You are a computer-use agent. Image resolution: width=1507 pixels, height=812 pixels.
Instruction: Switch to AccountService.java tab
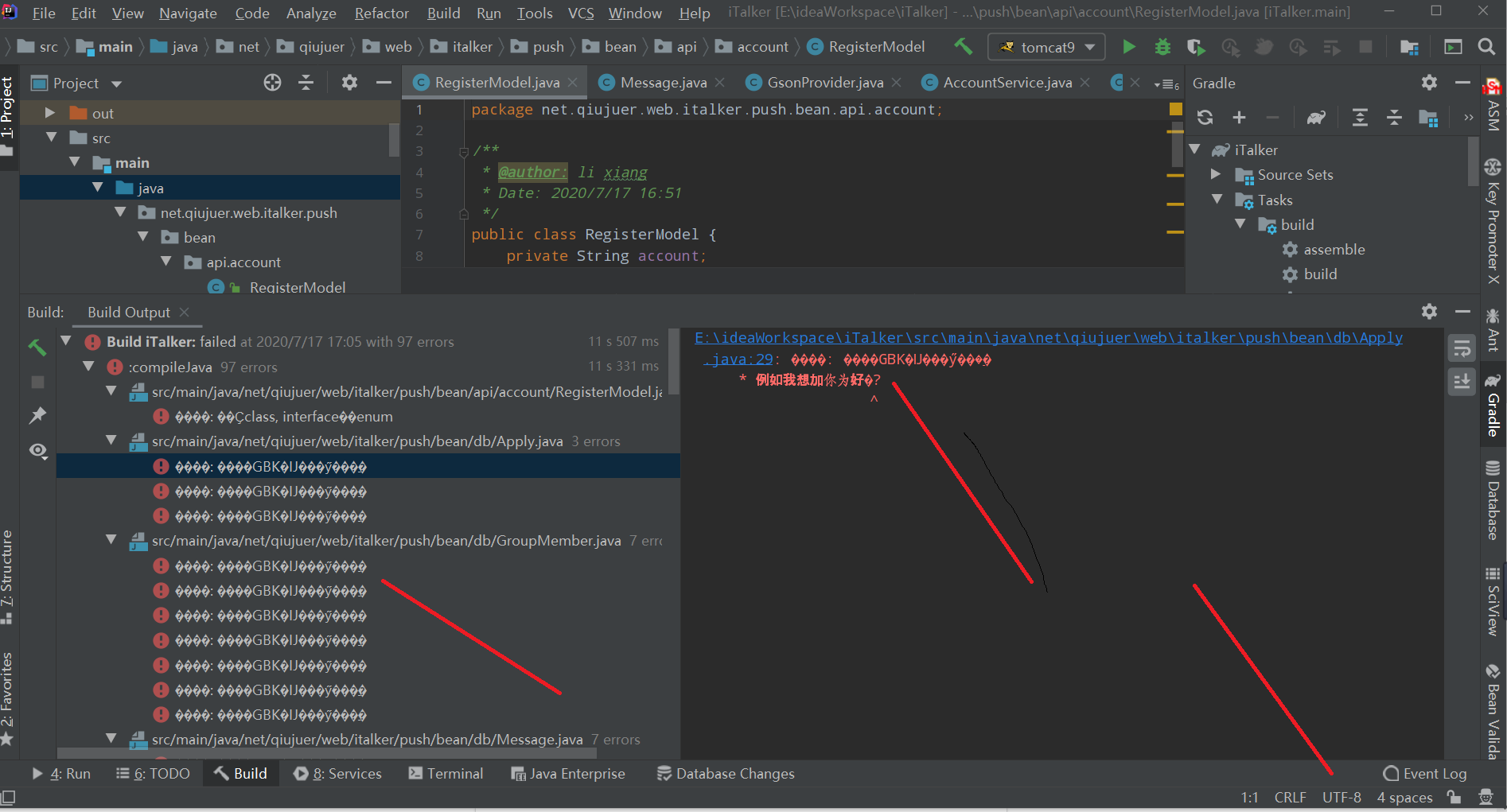pos(1007,82)
